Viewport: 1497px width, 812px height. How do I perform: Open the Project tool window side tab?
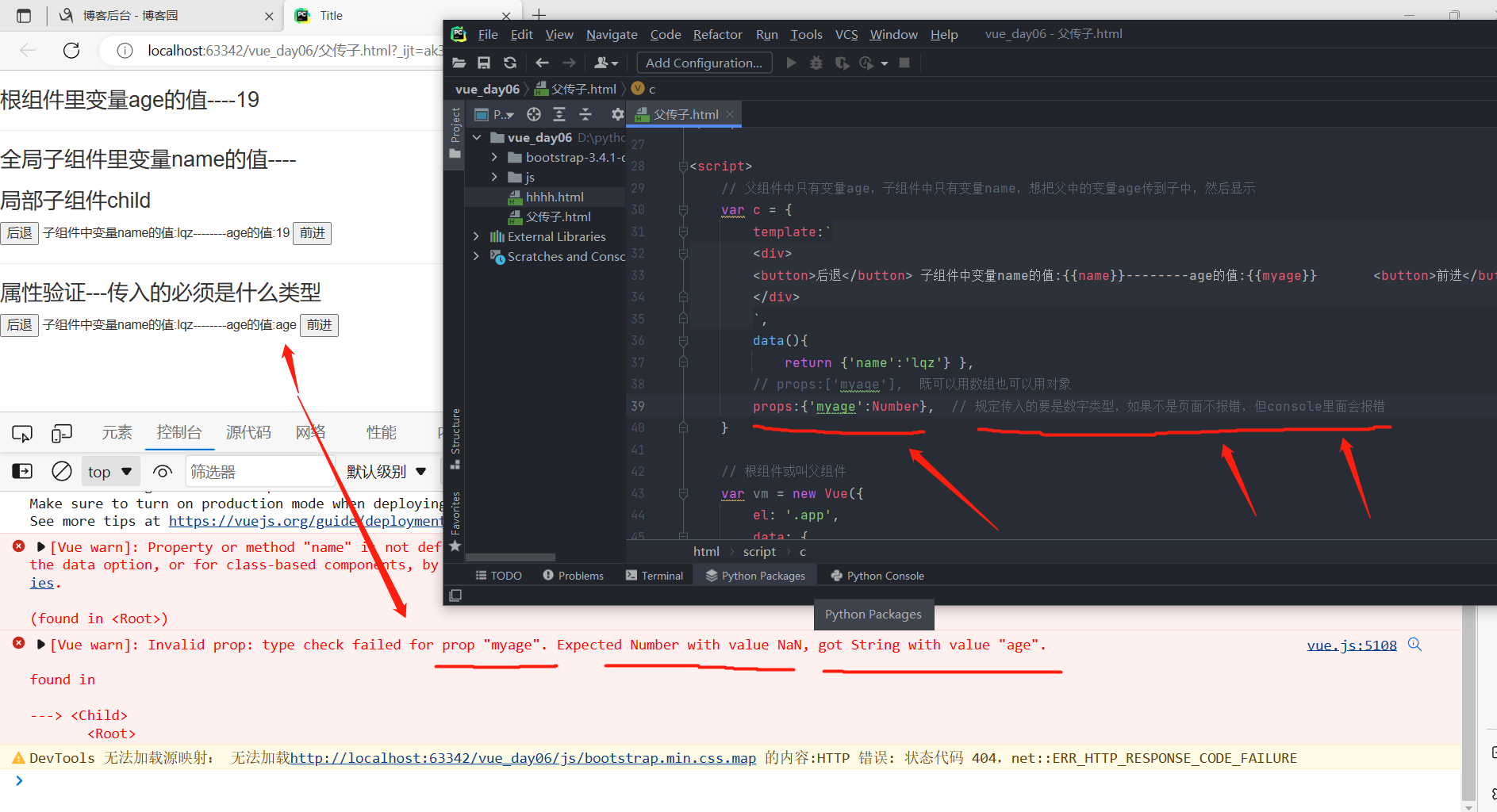point(455,132)
